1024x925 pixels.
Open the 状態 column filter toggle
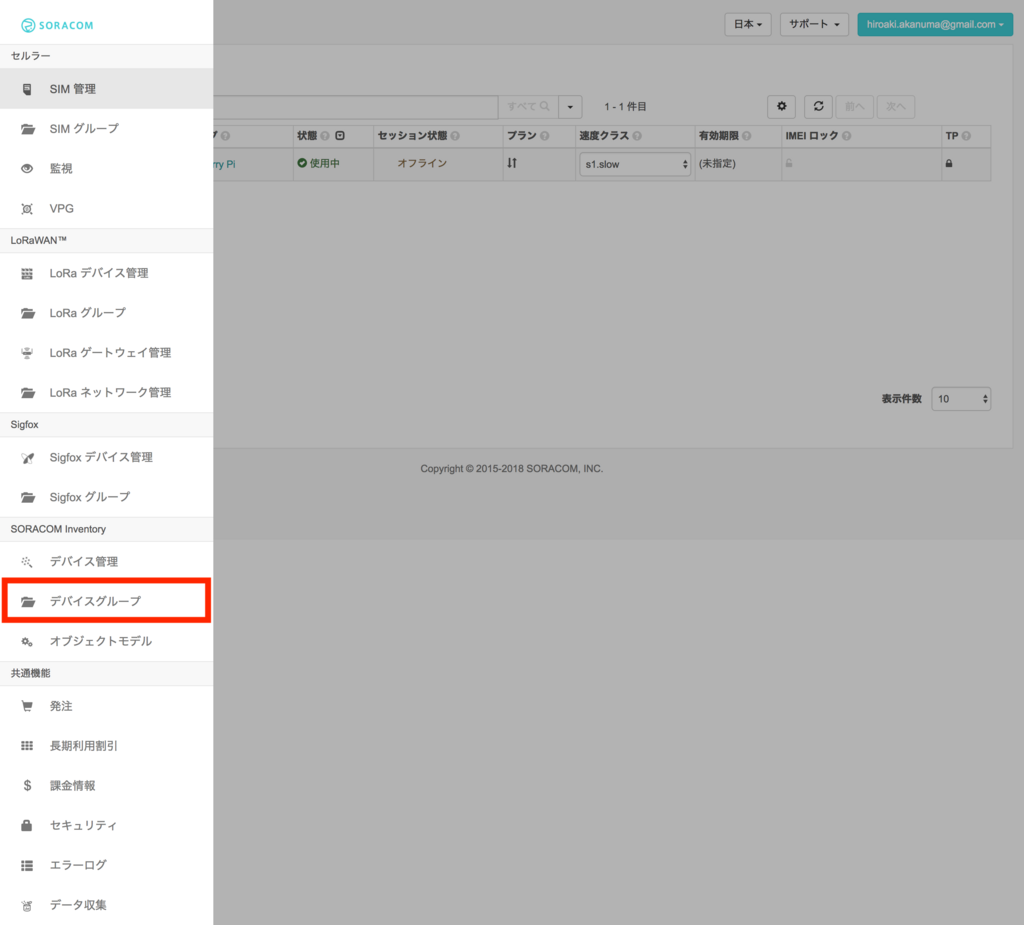coord(340,136)
